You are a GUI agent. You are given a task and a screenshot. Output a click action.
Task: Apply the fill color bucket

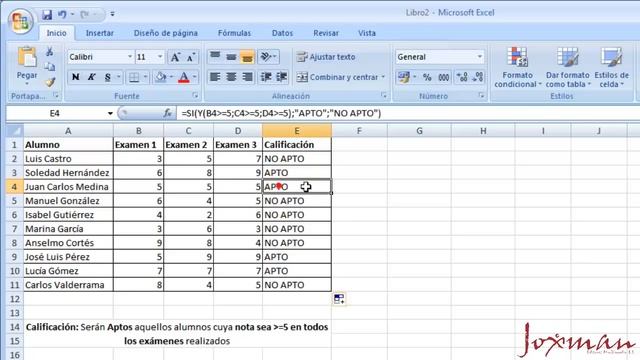click(x=161, y=77)
